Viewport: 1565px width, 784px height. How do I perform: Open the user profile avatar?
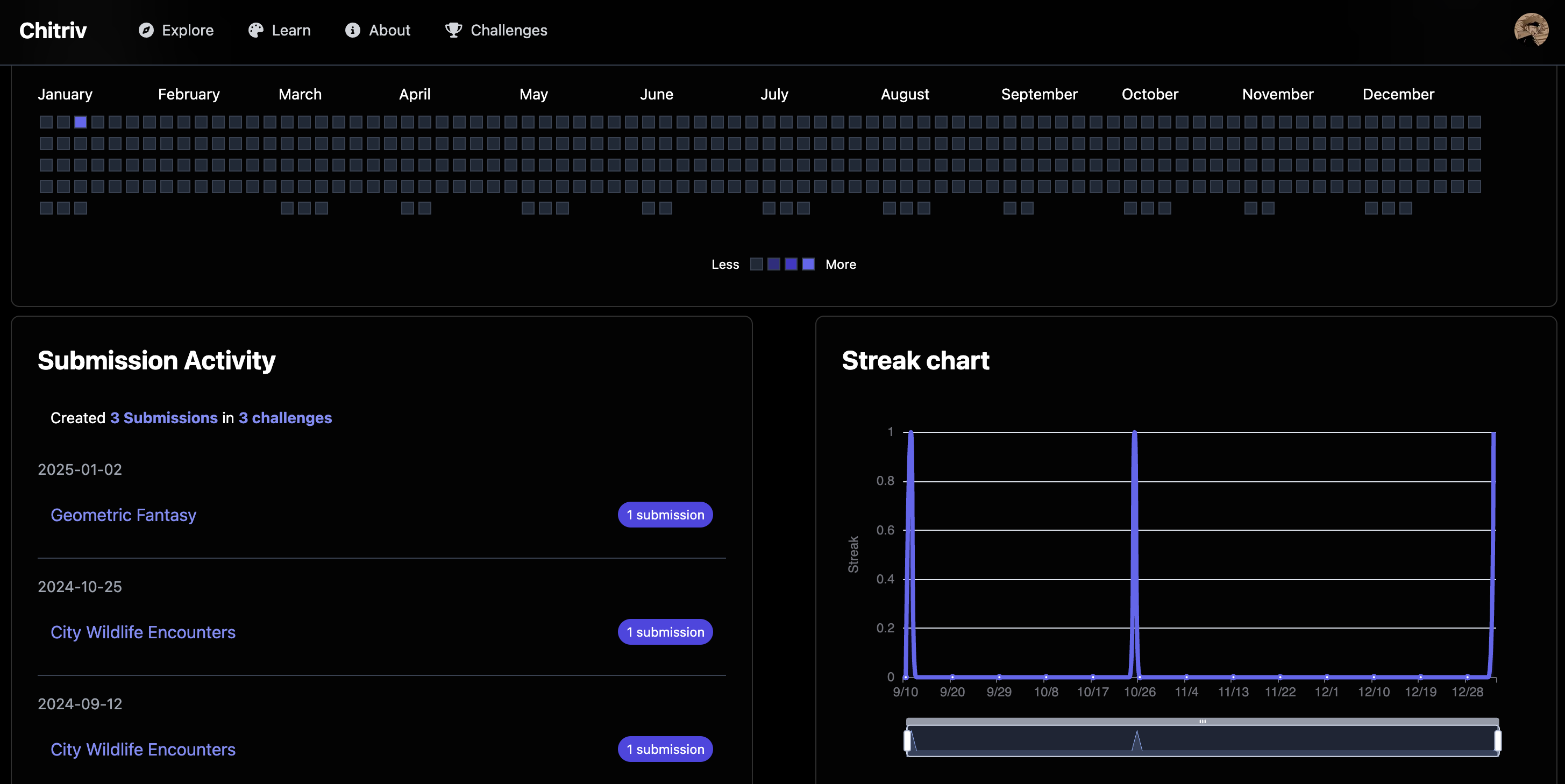(x=1531, y=30)
